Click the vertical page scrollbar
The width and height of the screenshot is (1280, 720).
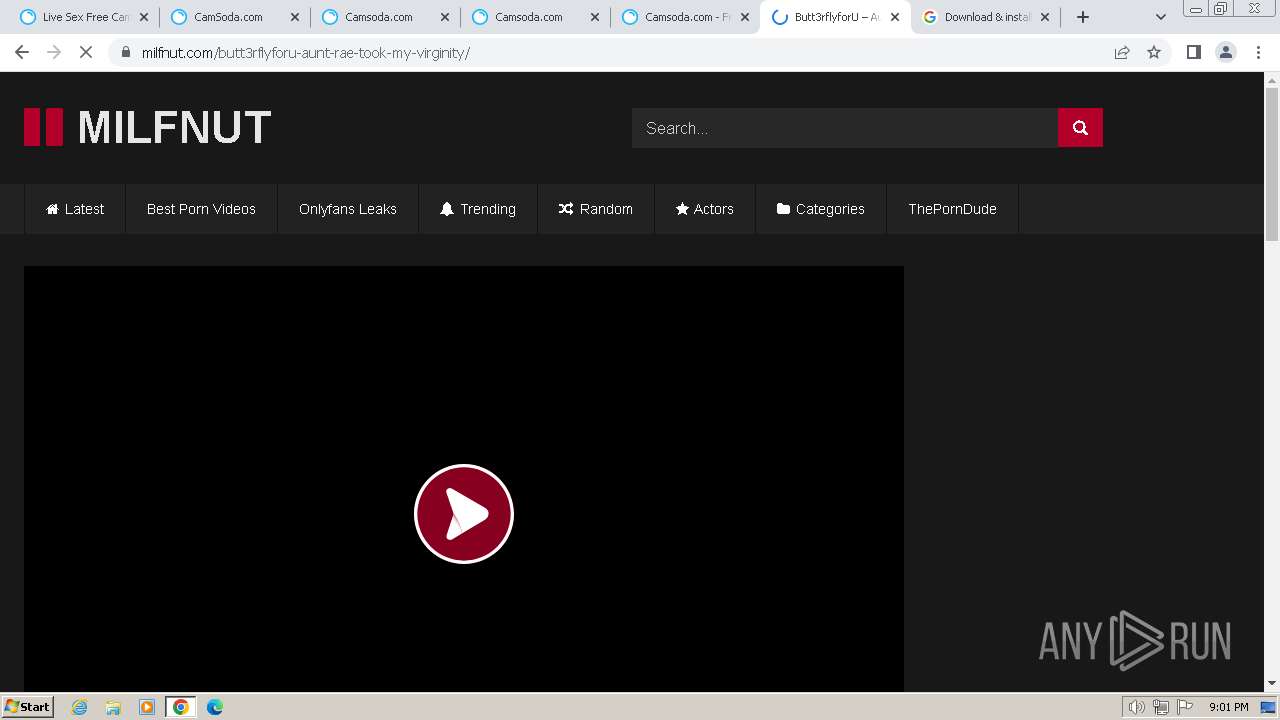point(1272,165)
